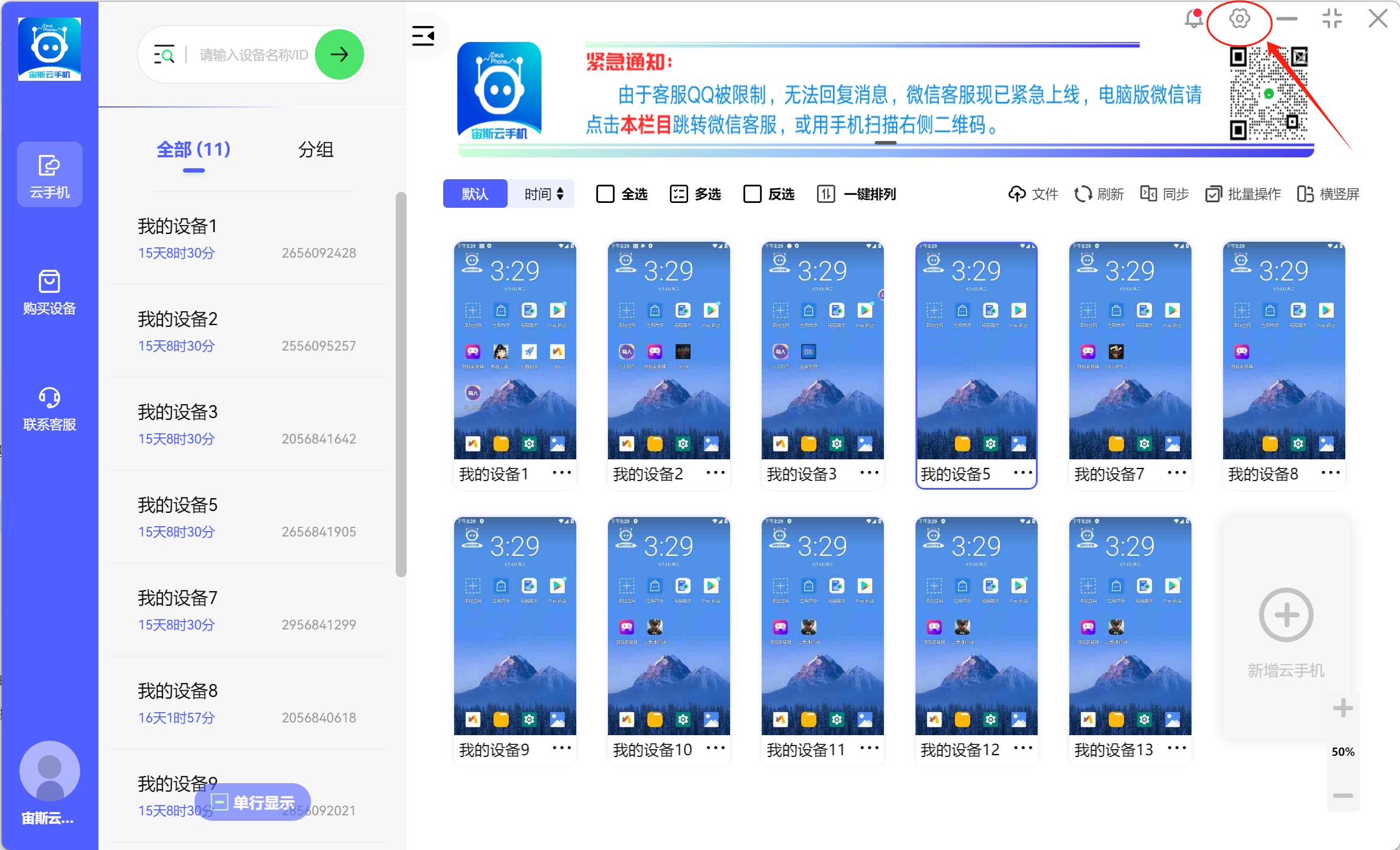Viewport: 1400px width, 850px height.
Task: Enable the 多选 multi-select option
Action: 678,194
